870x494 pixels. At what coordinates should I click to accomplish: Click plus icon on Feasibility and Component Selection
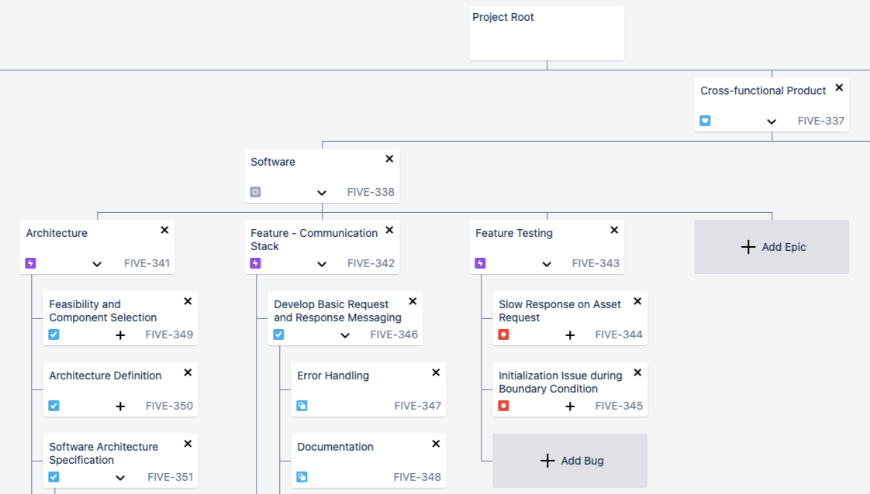point(120,335)
